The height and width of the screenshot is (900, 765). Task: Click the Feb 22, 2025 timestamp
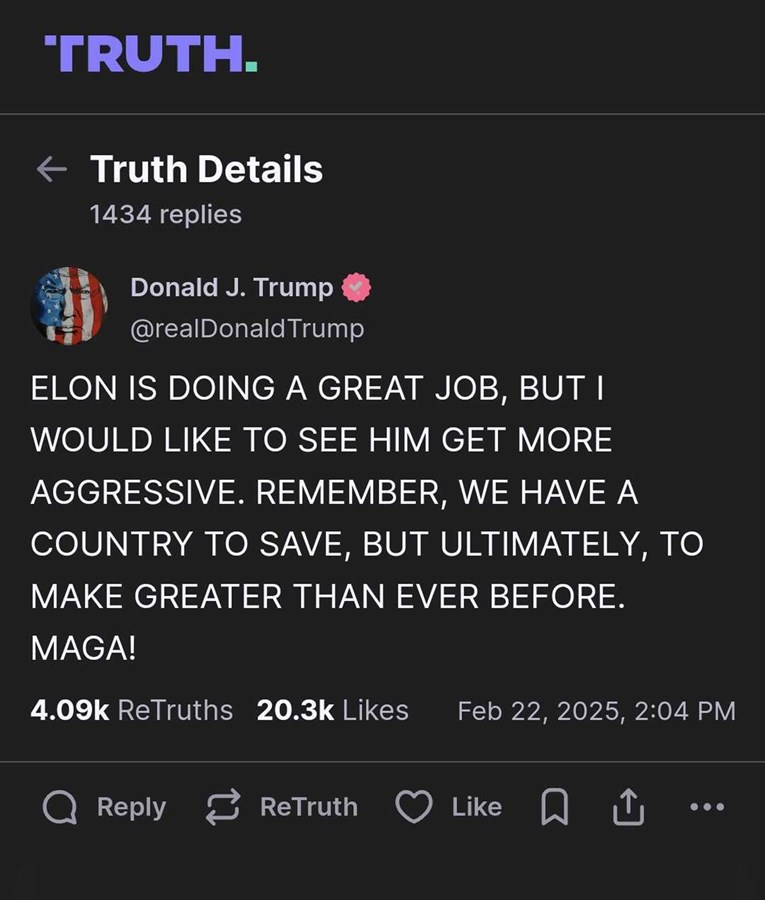click(596, 711)
